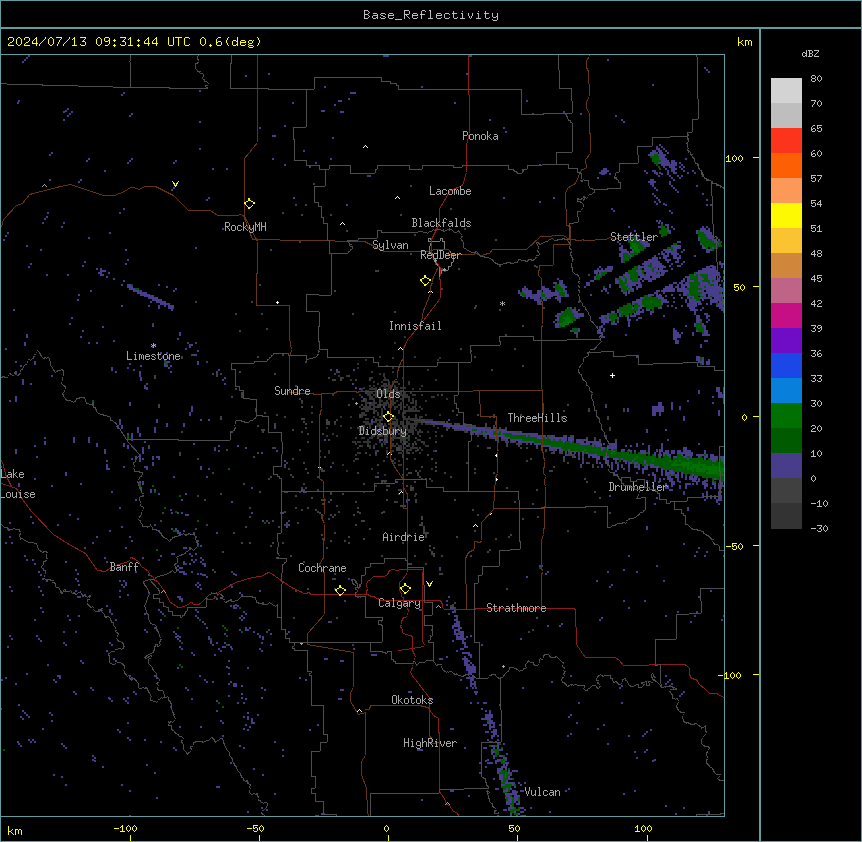Click the Lake Louise label
The height and width of the screenshot is (842, 862).
pos(18,484)
